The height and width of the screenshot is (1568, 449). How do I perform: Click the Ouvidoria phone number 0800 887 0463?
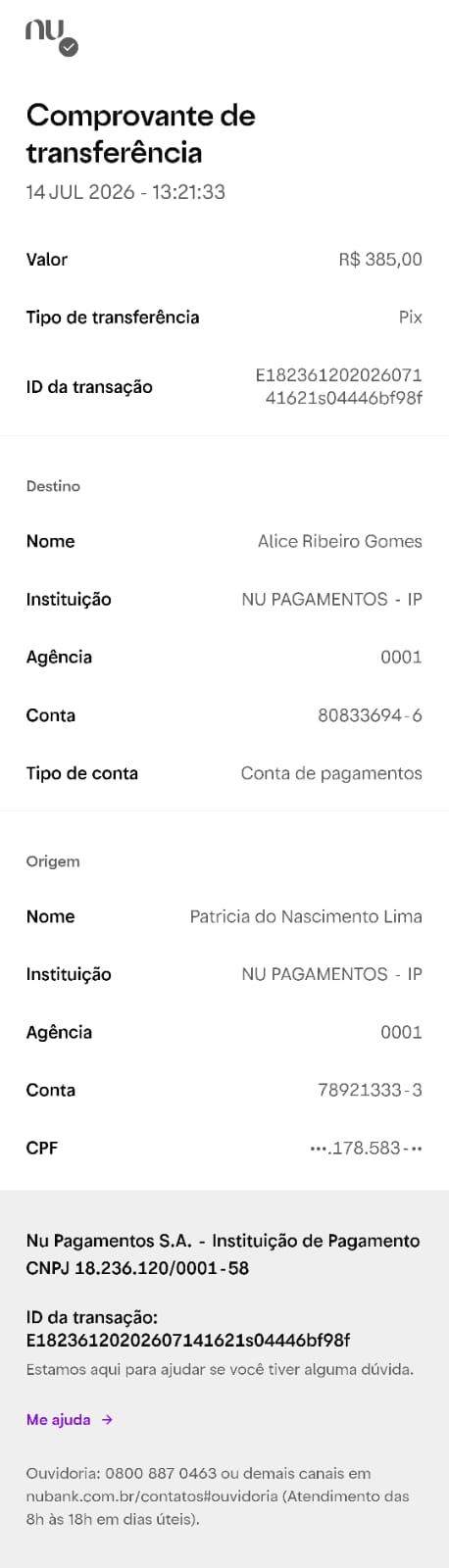click(x=161, y=1473)
